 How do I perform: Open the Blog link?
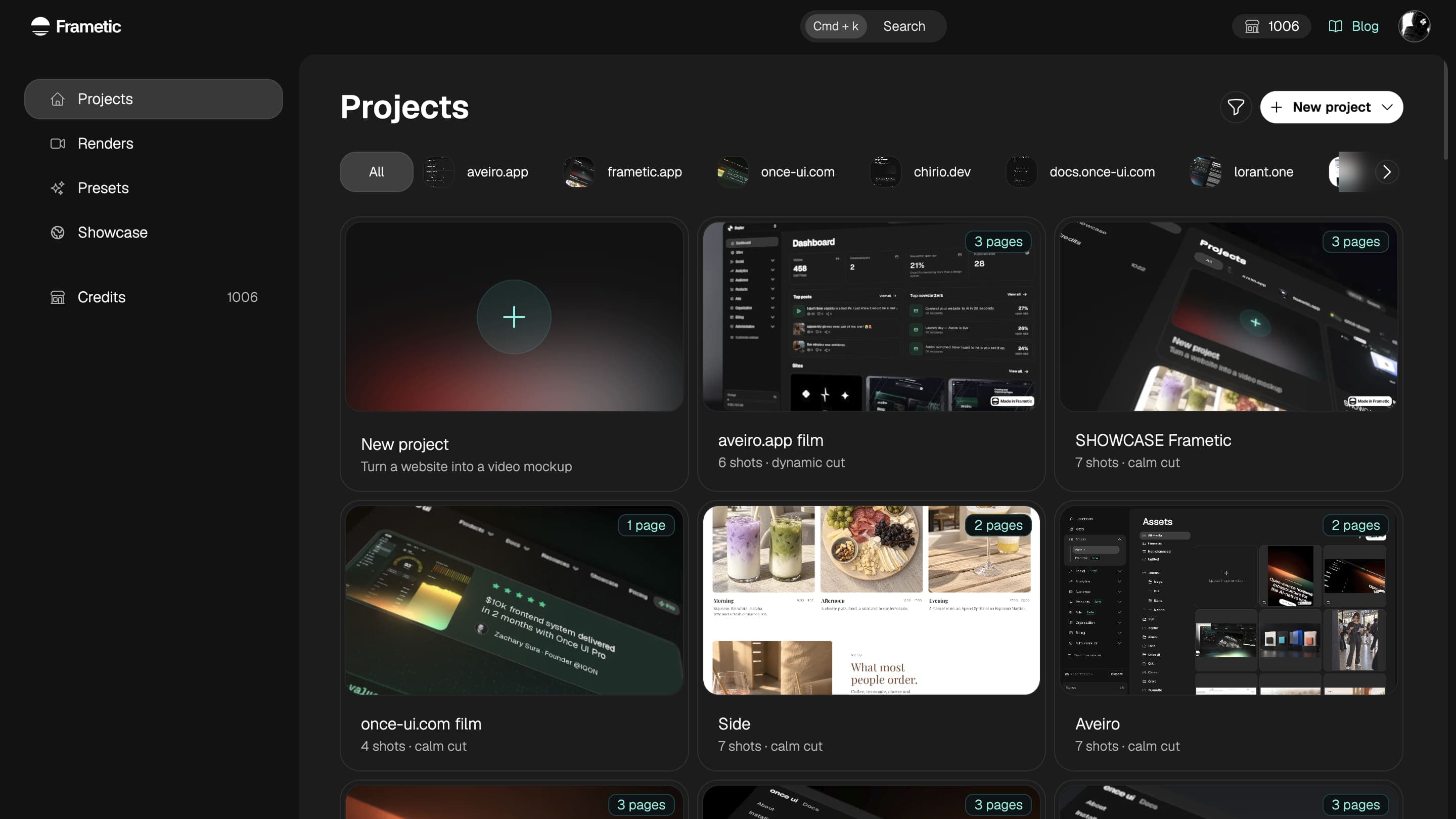[1353, 27]
